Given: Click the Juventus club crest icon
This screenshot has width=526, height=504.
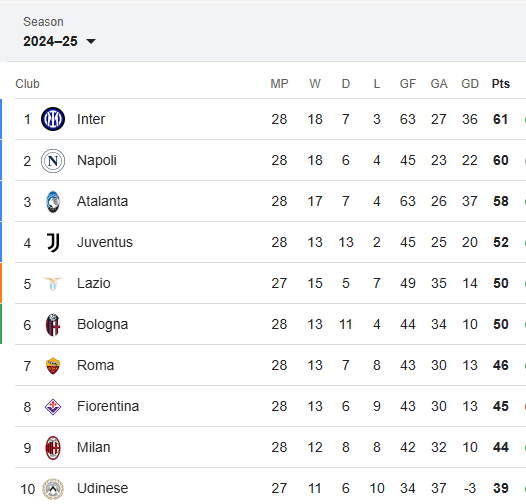Looking at the screenshot, I should click(x=53, y=243).
